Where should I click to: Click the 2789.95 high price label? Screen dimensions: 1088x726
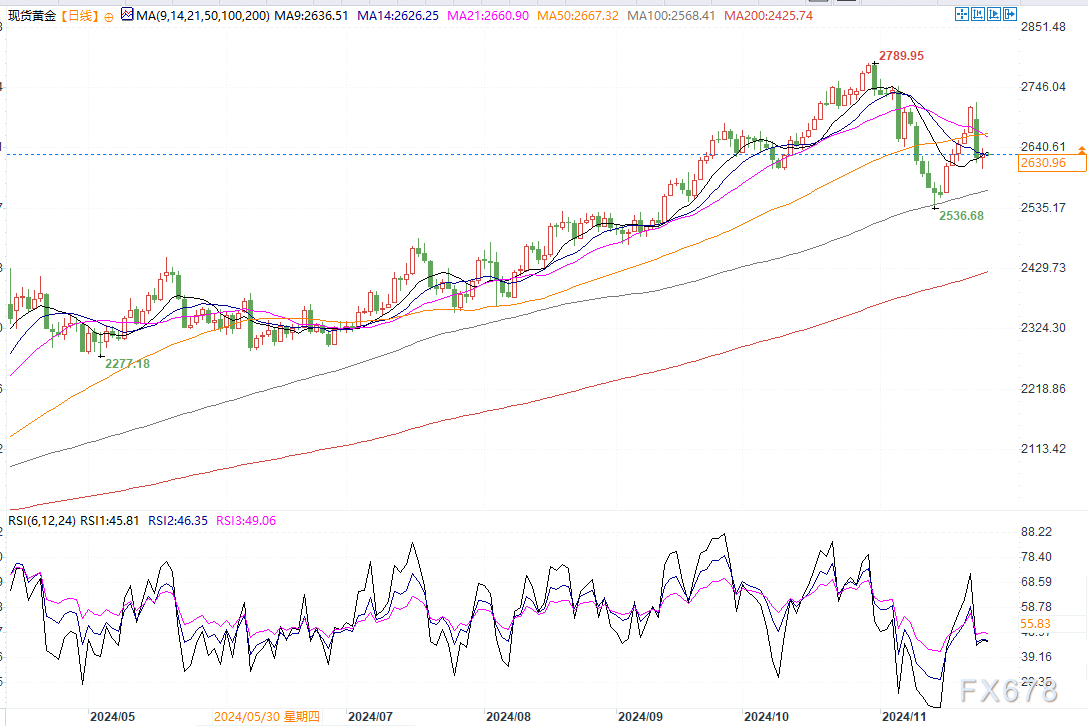tap(901, 55)
